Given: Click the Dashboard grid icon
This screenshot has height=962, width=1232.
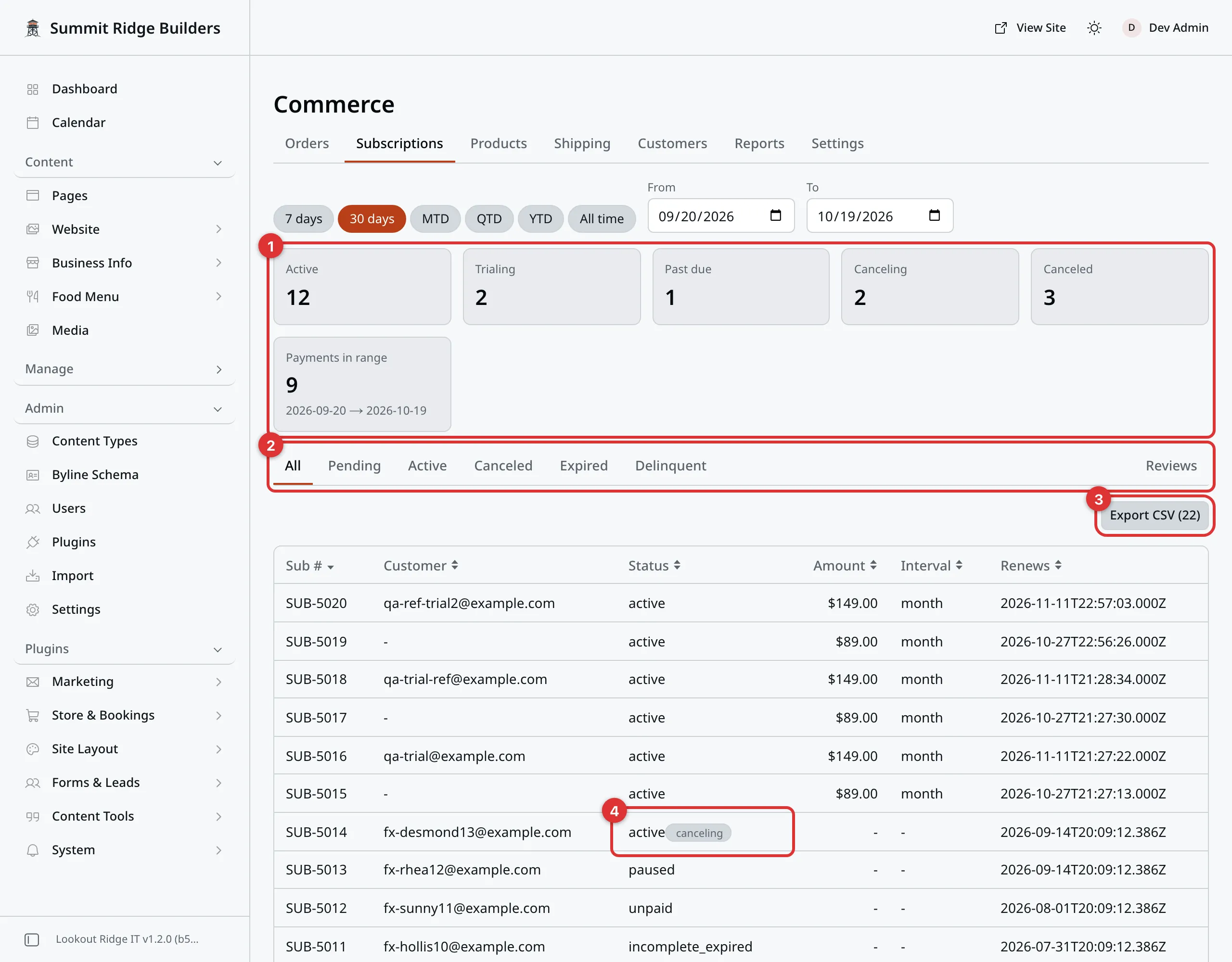Looking at the screenshot, I should [x=33, y=89].
